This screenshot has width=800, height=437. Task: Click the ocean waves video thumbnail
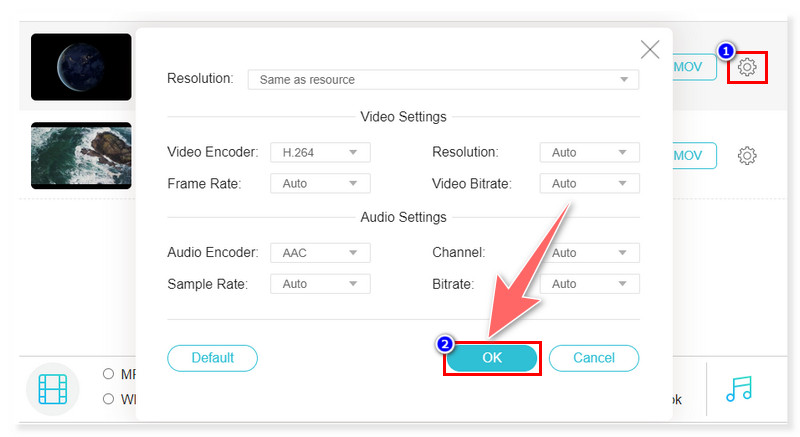[x=81, y=155]
